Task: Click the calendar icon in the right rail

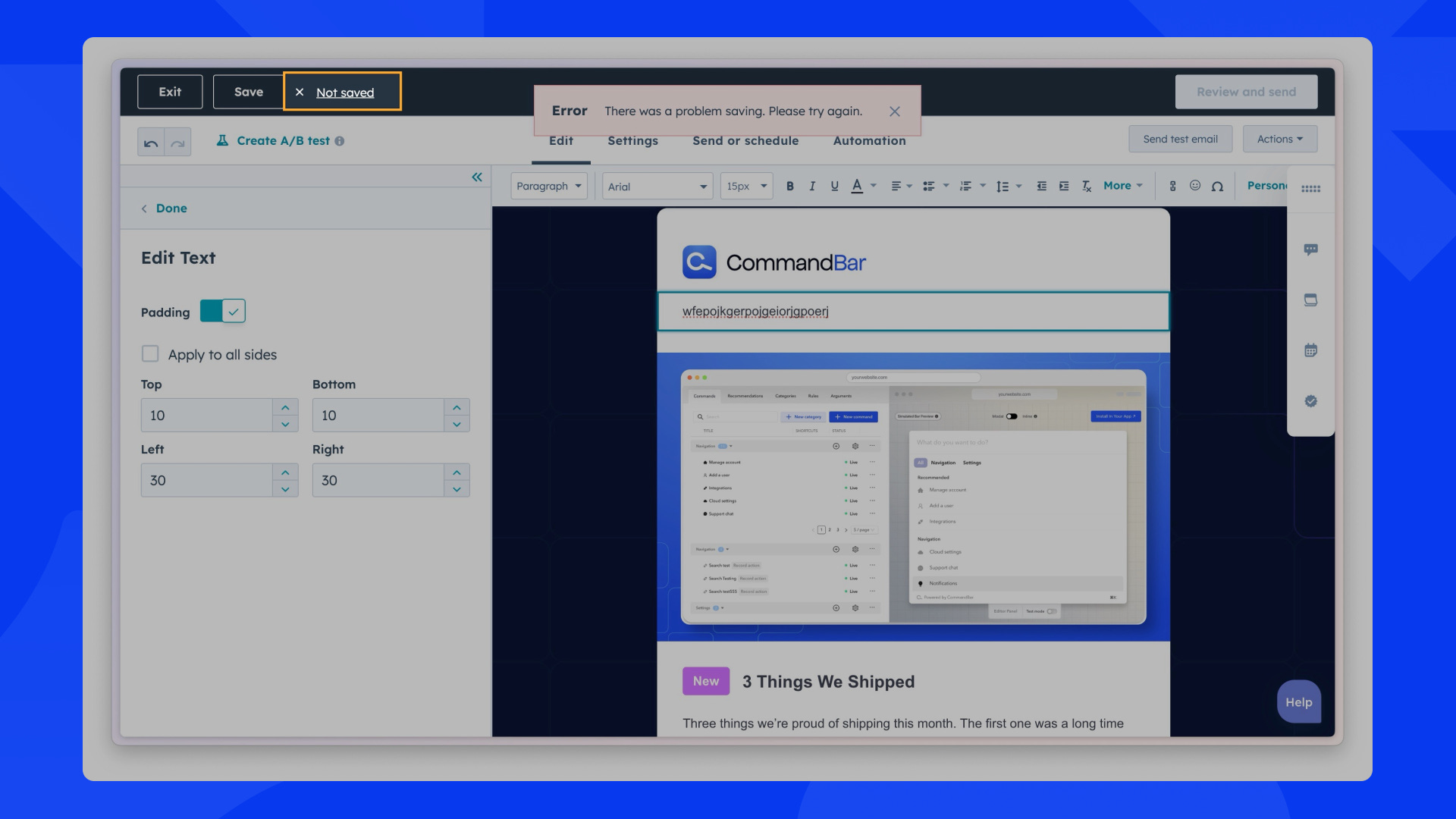Action: coord(1311,350)
